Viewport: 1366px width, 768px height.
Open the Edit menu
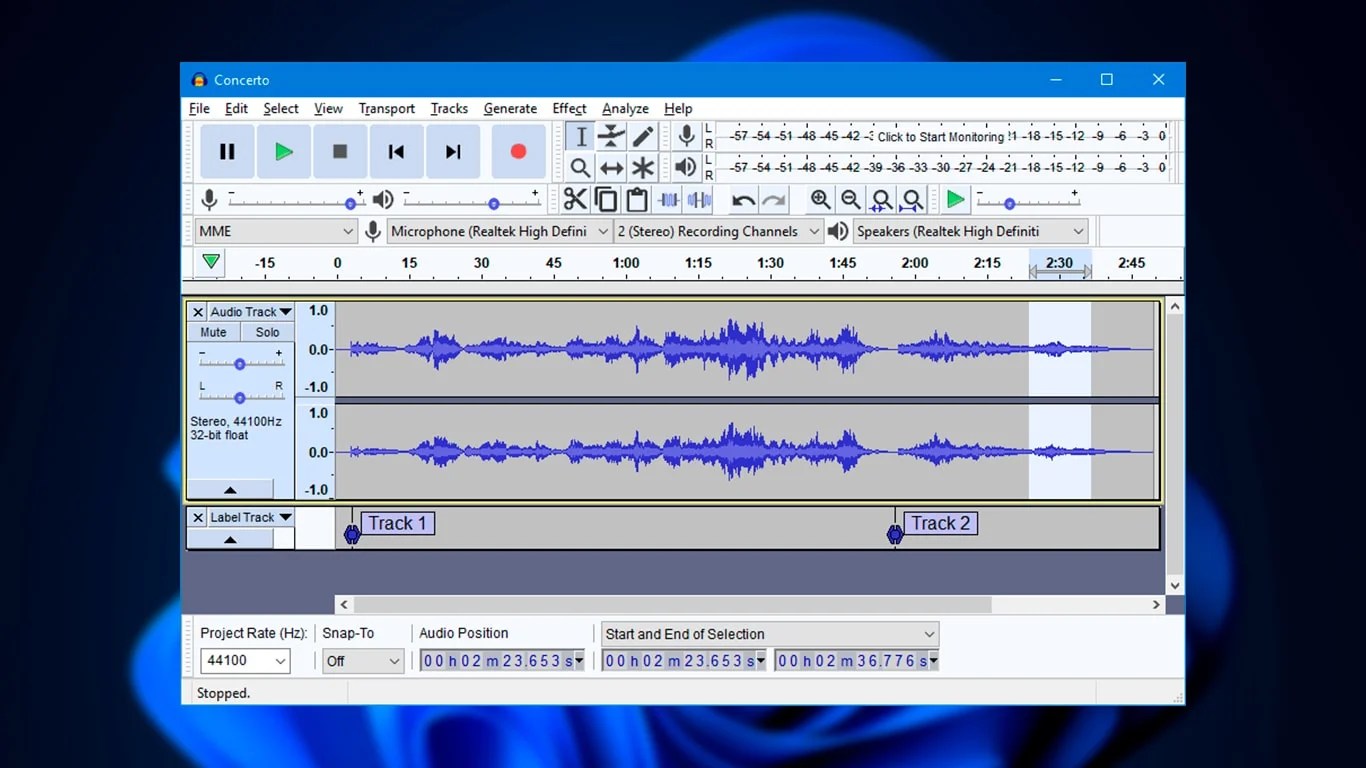click(x=236, y=108)
